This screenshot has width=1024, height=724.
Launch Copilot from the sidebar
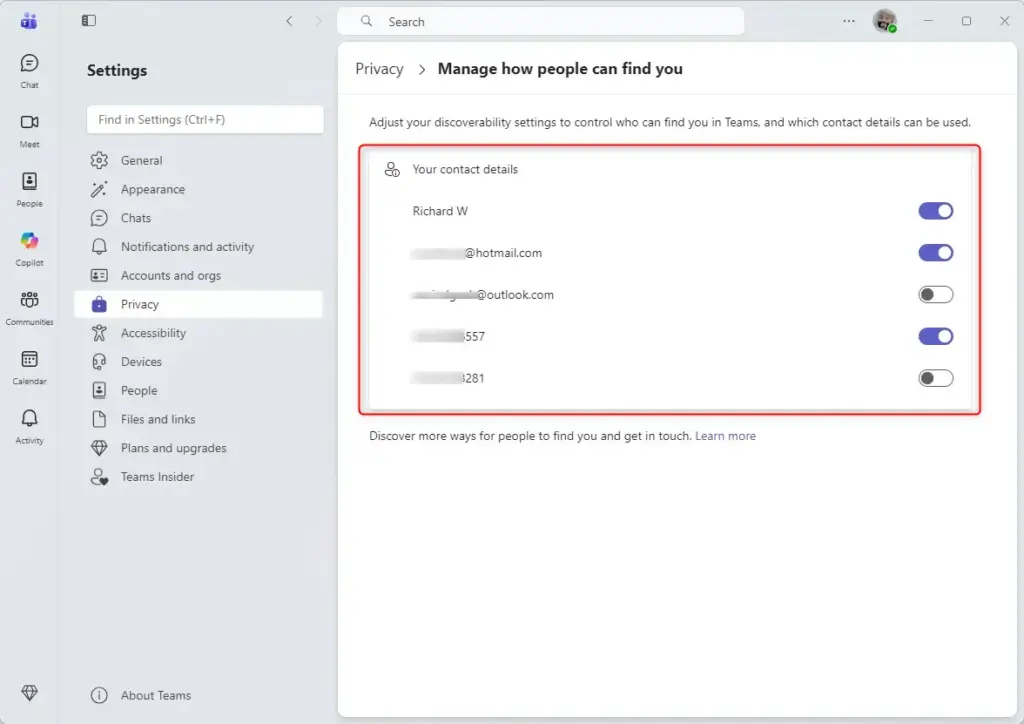point(29,249)
